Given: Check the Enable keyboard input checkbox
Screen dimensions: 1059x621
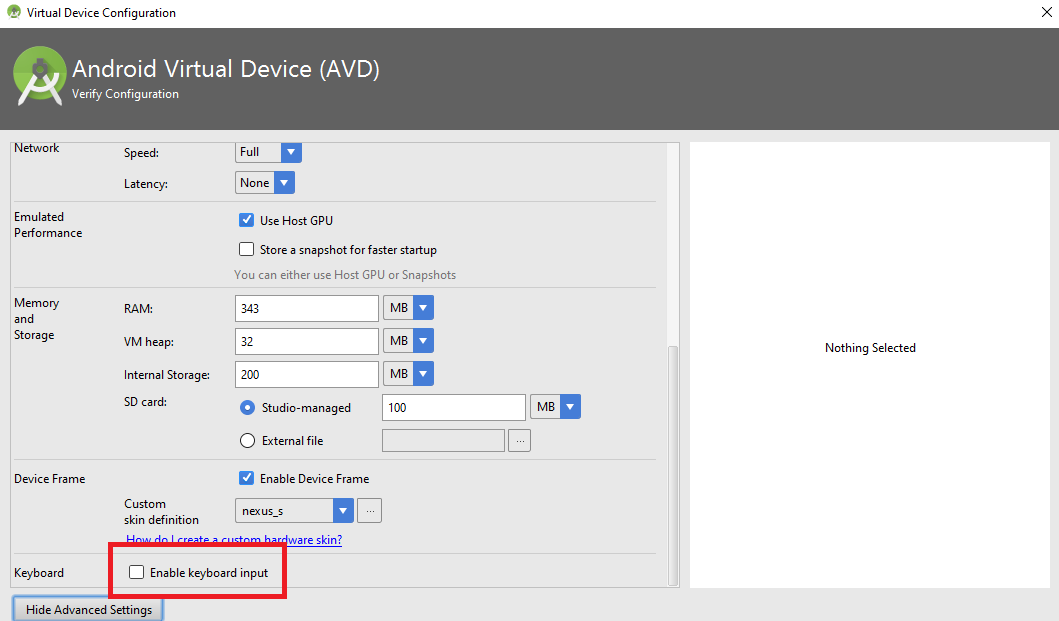Looking at the screenshot, I should click(x=136, y=572).
